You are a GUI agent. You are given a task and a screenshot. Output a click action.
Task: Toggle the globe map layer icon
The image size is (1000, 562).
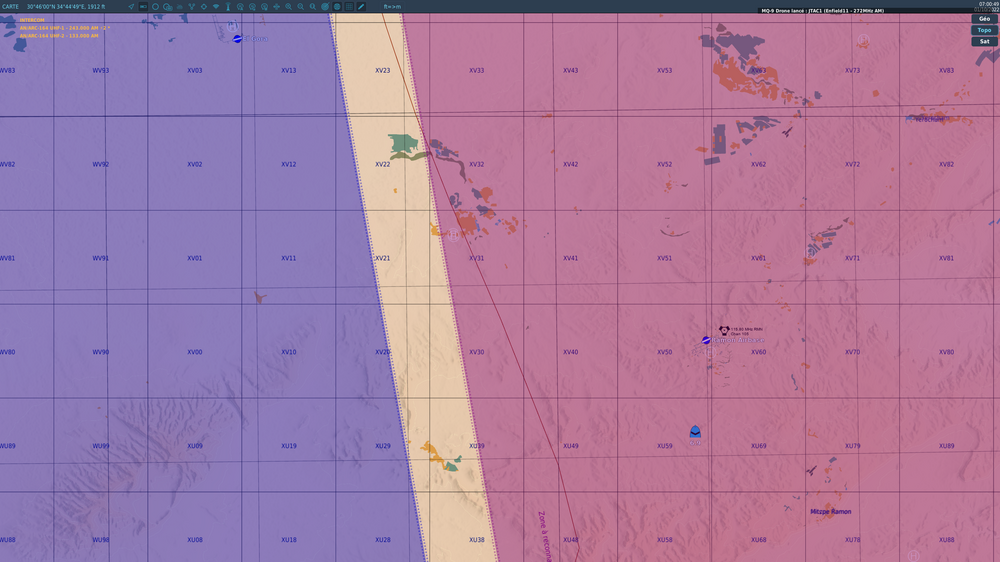337,6
